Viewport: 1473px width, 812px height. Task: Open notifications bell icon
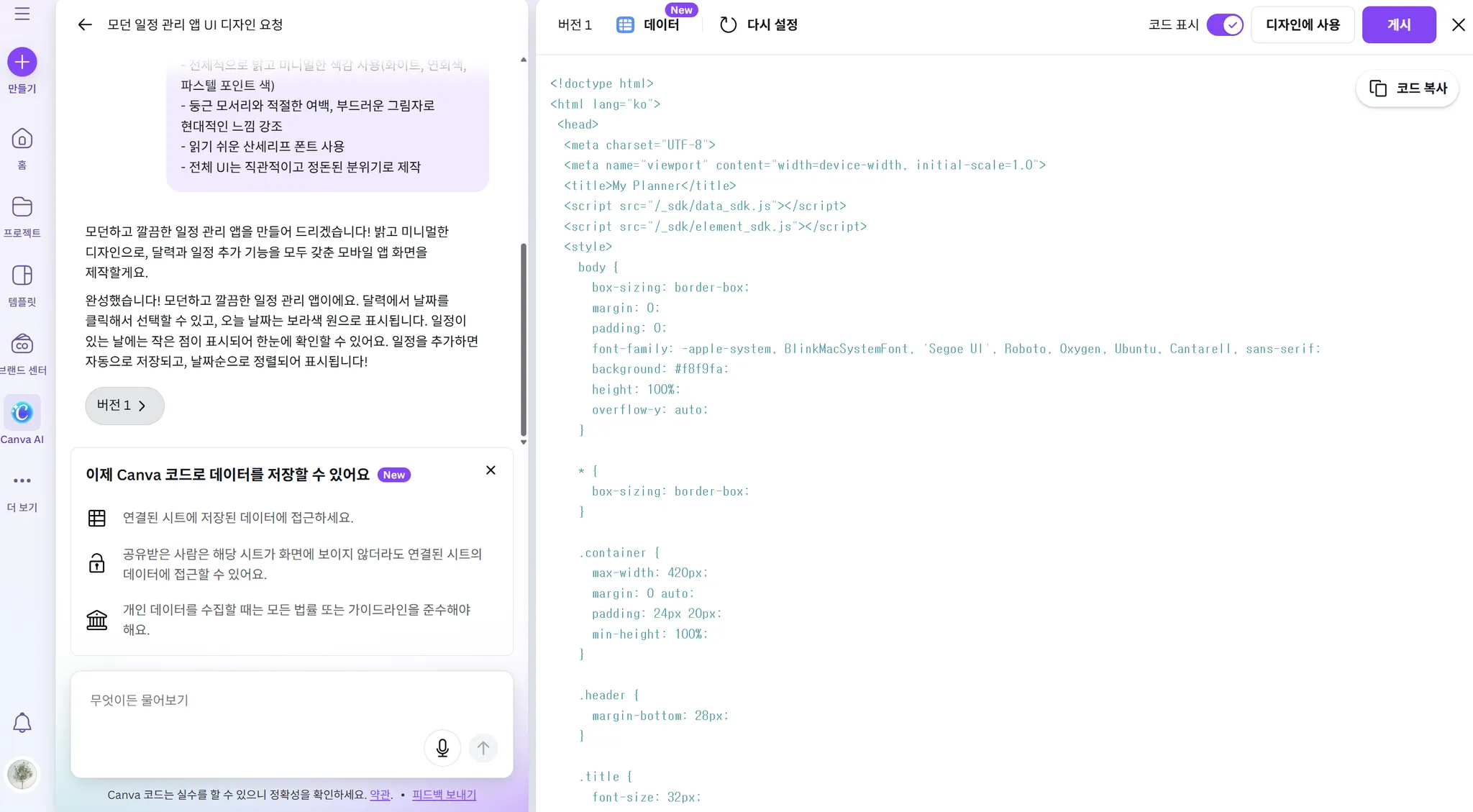[x=22, y=723]
